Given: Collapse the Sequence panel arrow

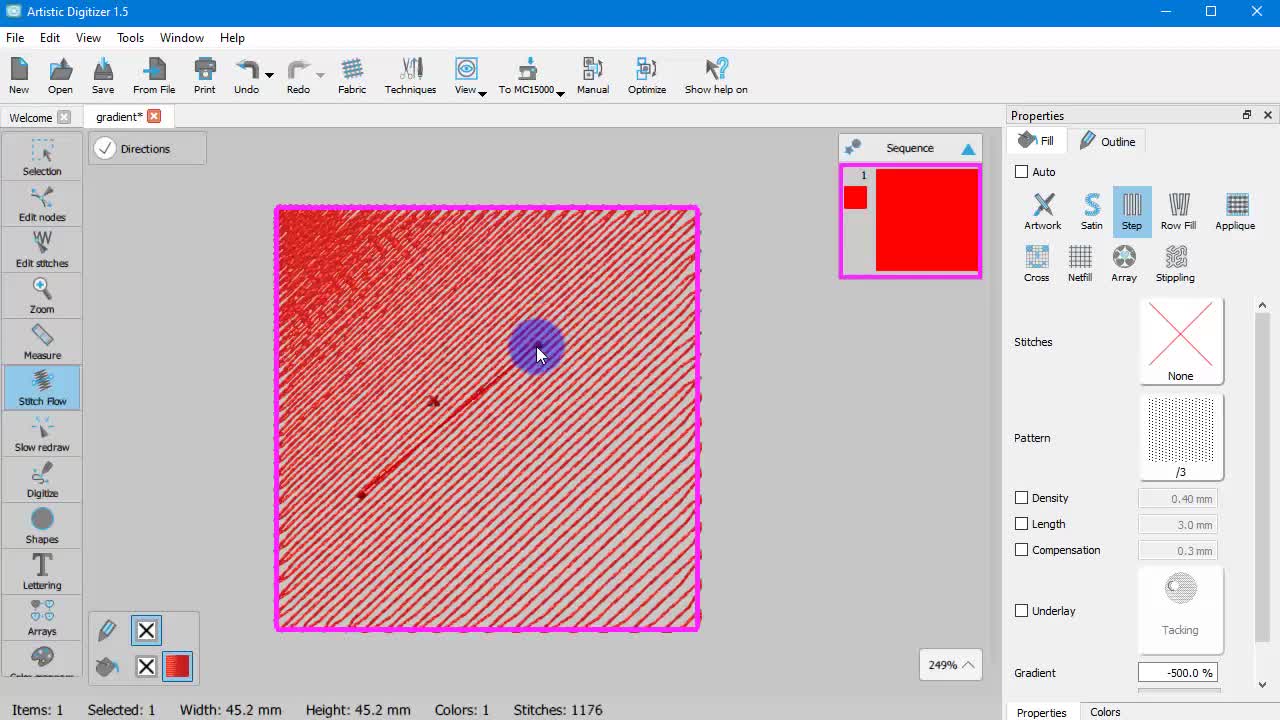Looking at the screenshot, I should click(968, 149).
